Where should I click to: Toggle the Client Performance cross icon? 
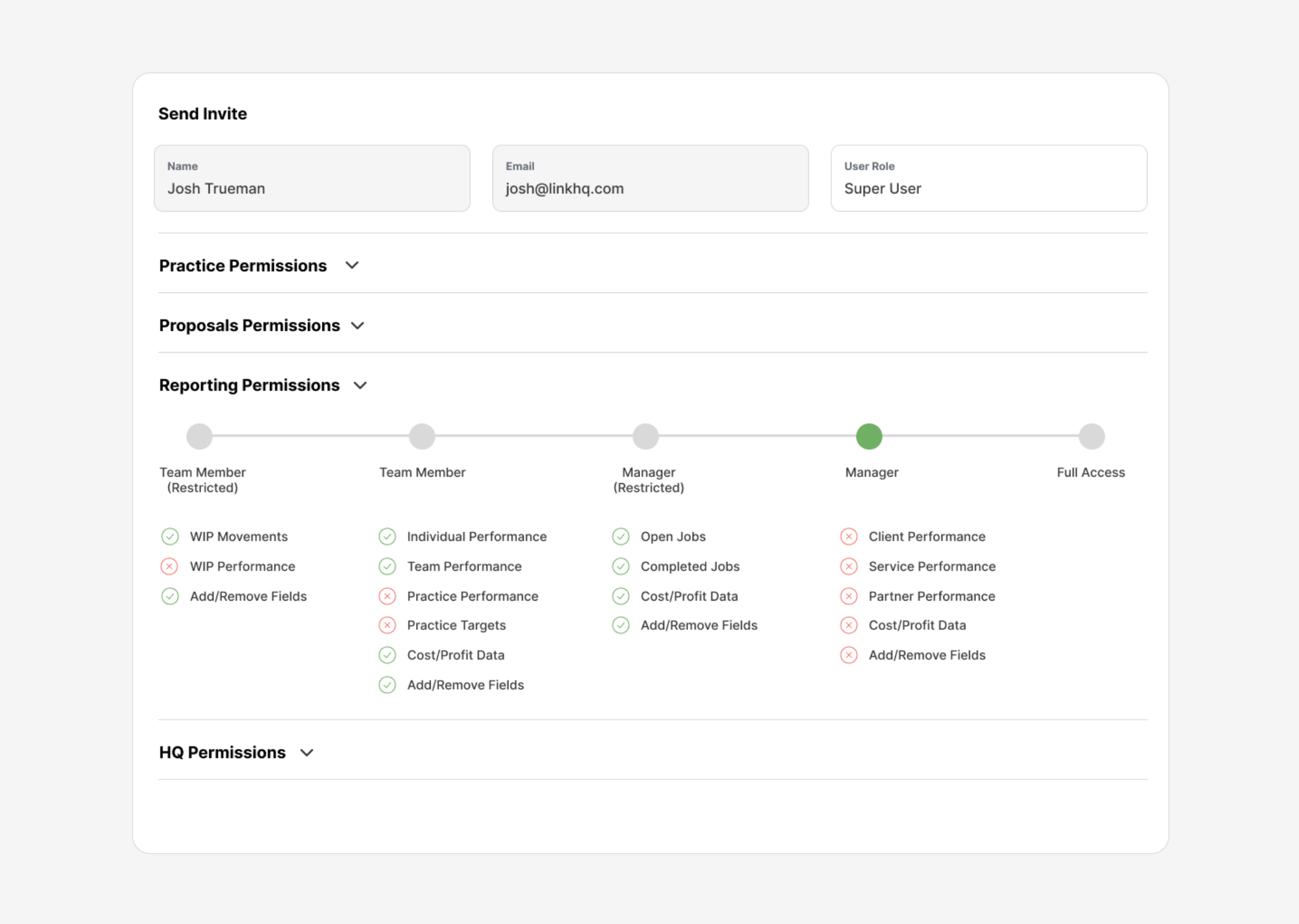point(849,537)
